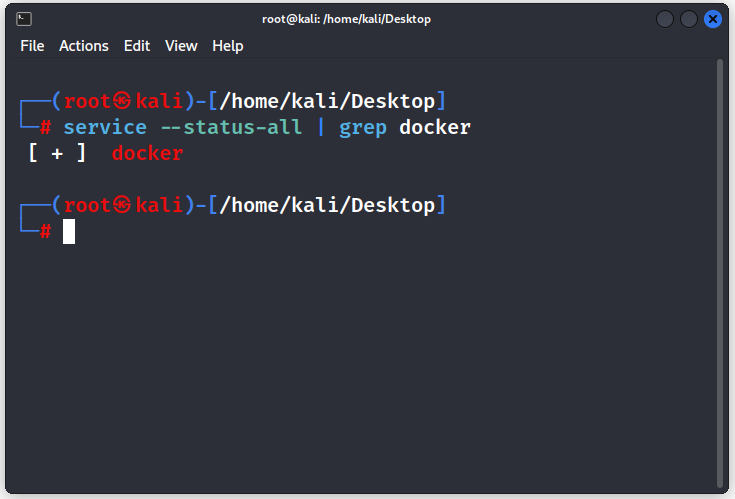Open the Help menu
735x499 pixels.
[228, 46]
